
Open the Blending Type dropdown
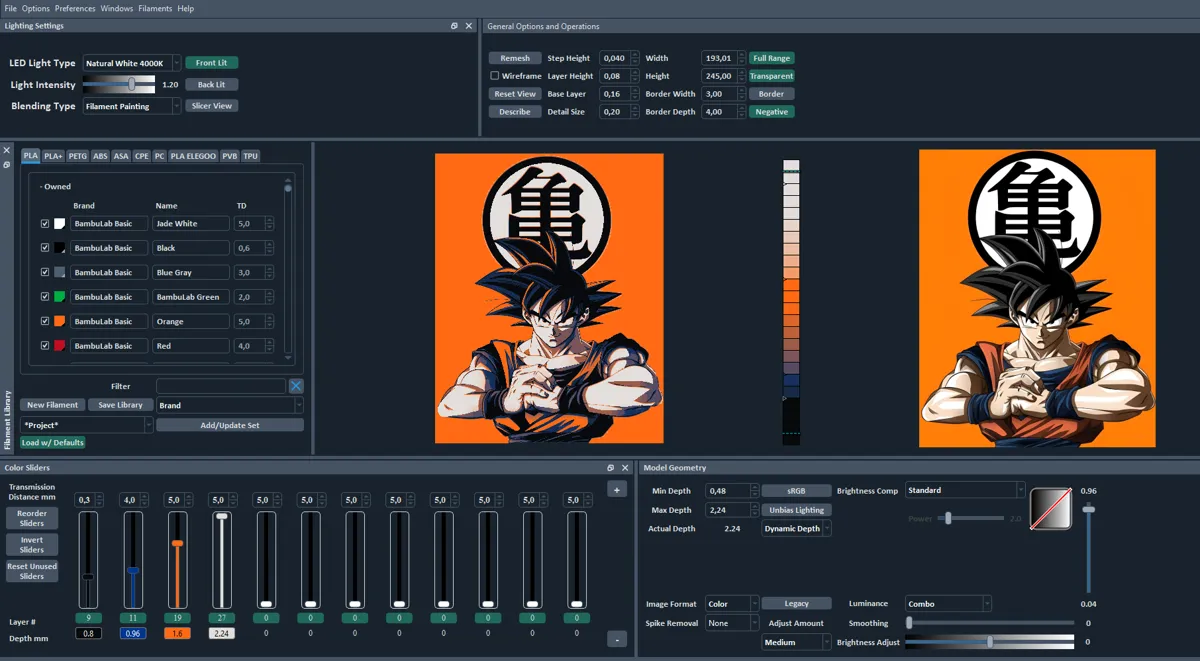point(132,106)
